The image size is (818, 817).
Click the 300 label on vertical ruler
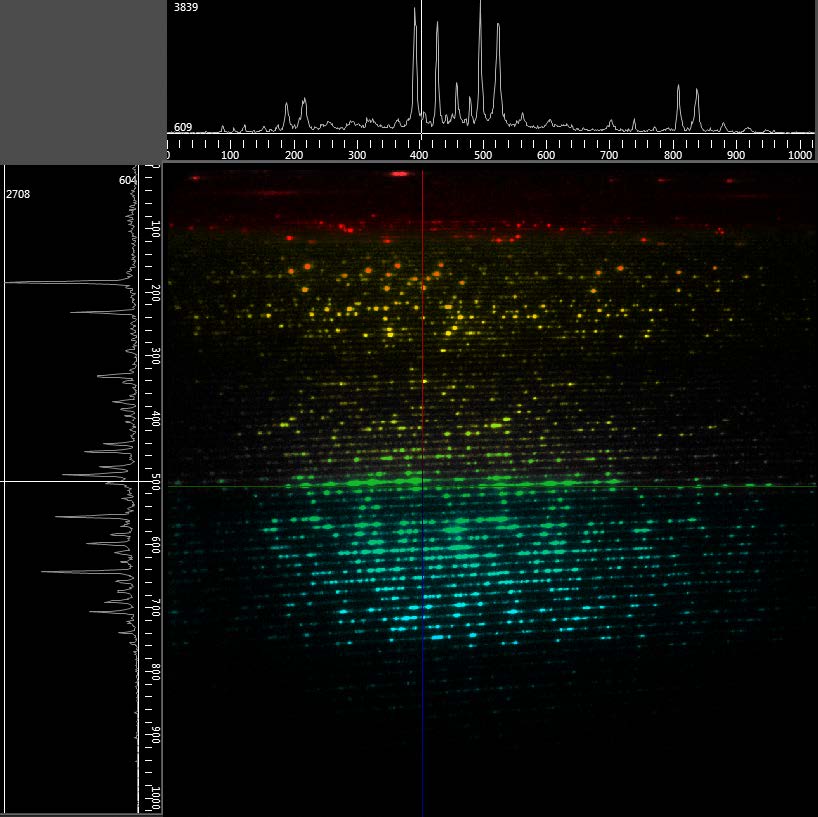[155, 356]
